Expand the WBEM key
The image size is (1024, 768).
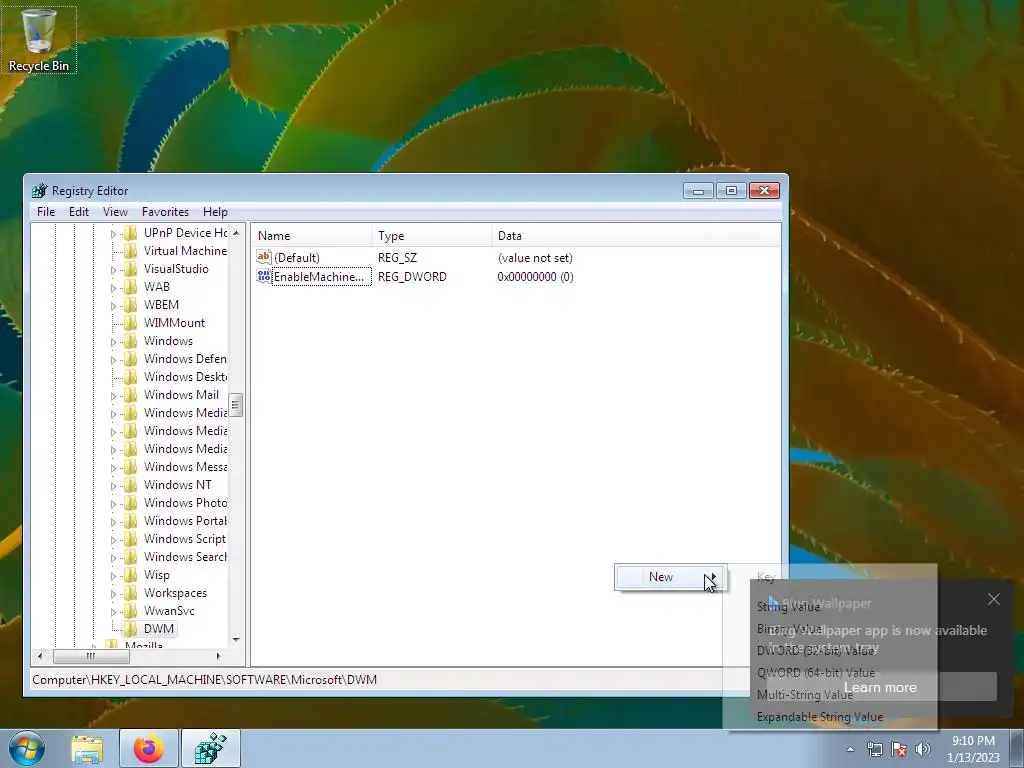[113, 305]
